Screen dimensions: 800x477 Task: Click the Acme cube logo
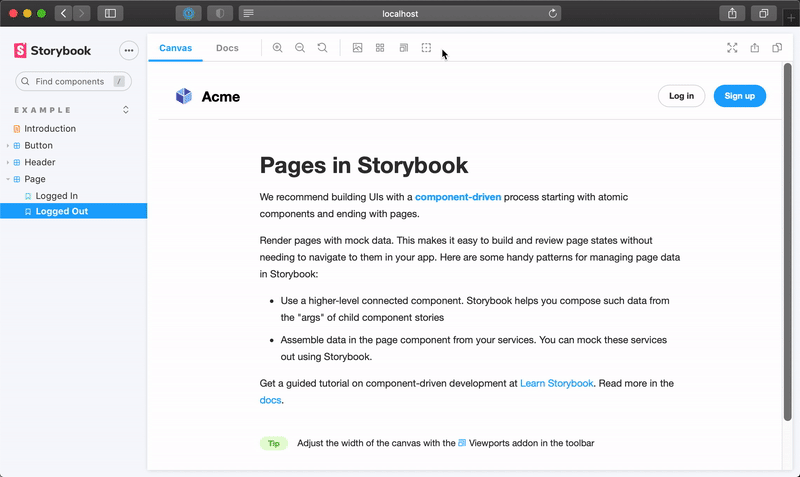point(184,96)
